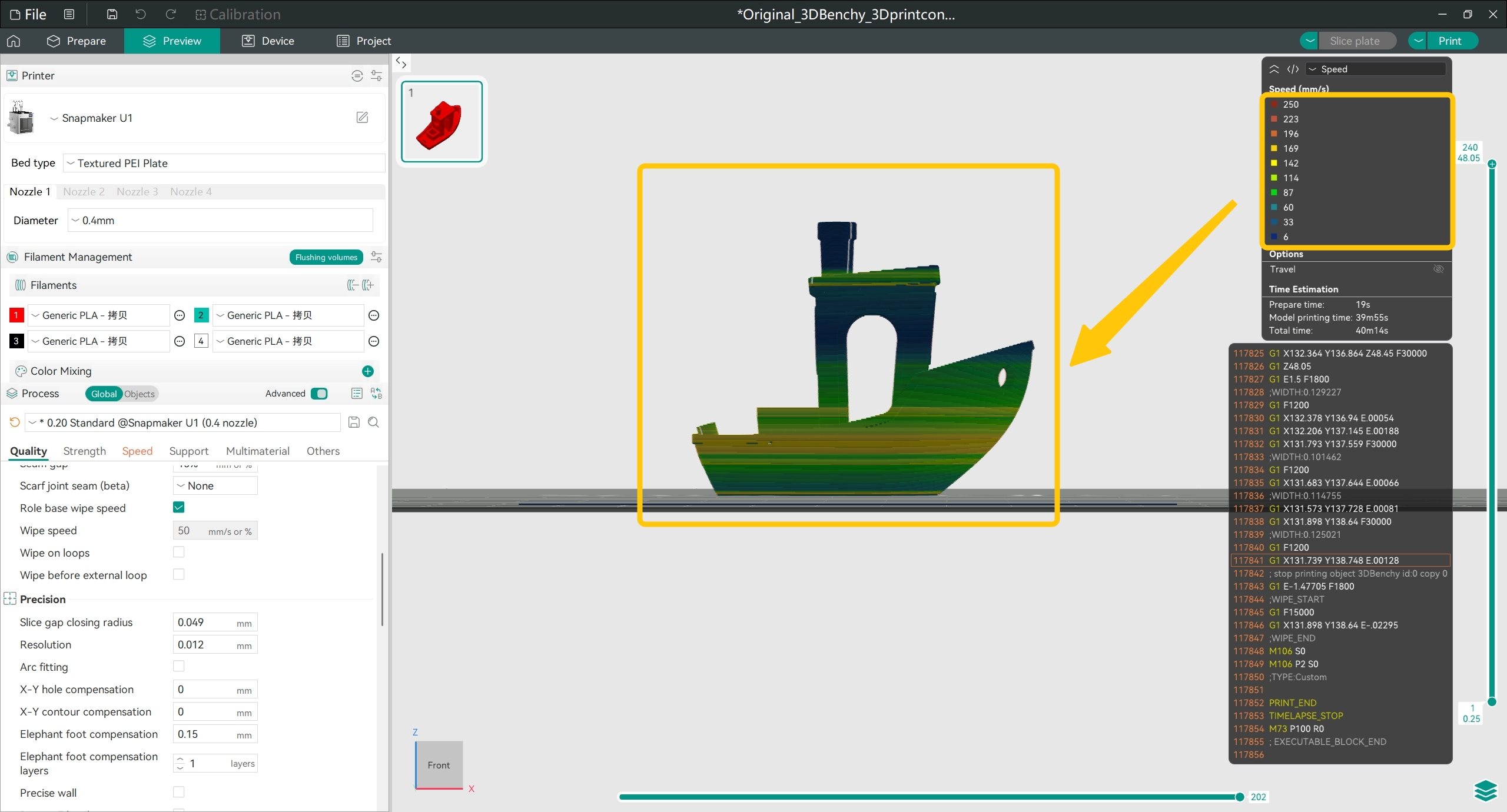Toggle the Advanced settings switch

tap(319, 394)
